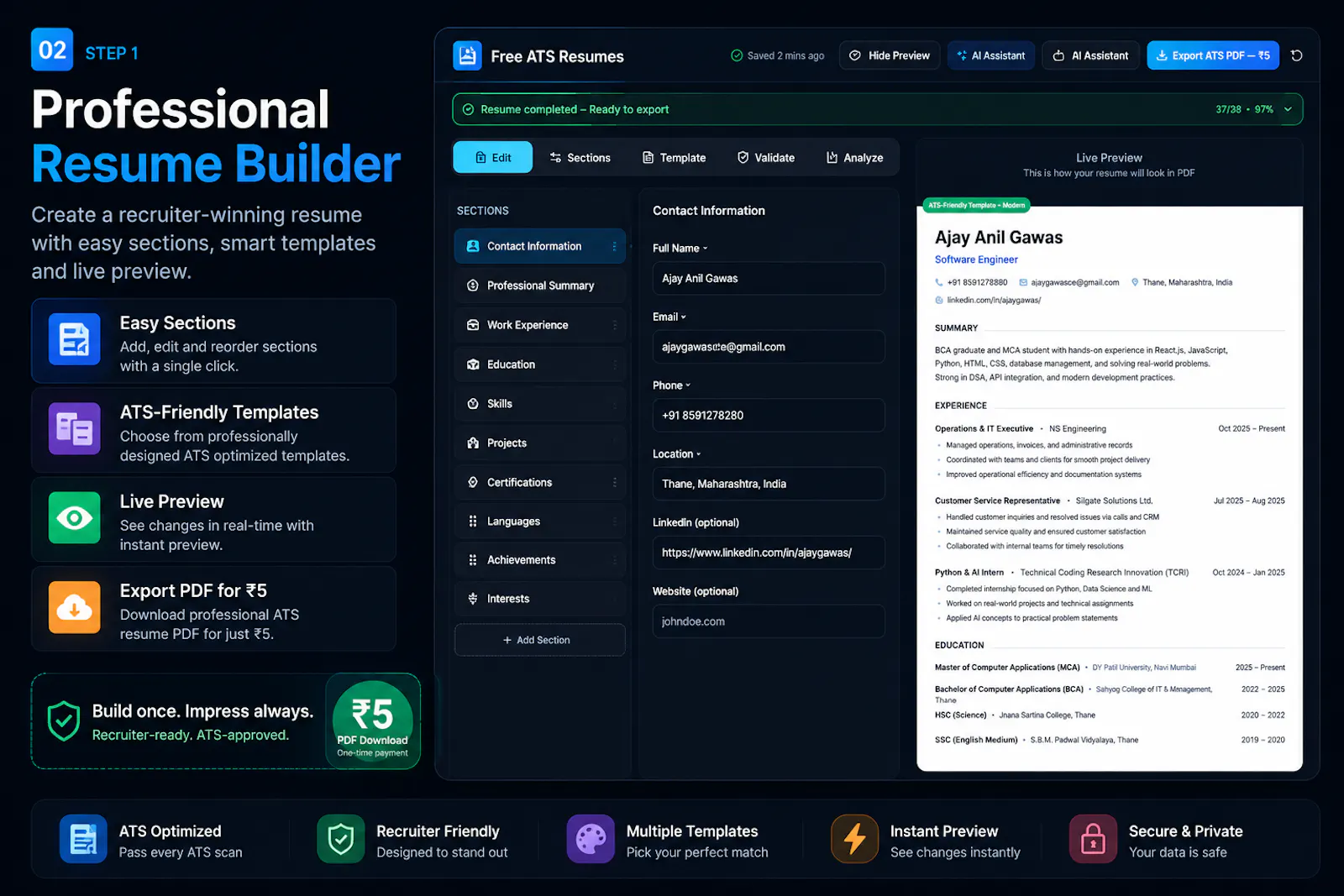The height and width of the screenshot is (896, 1344).
Task: Click the Secure & Private lock icon
Action: 1093,839
